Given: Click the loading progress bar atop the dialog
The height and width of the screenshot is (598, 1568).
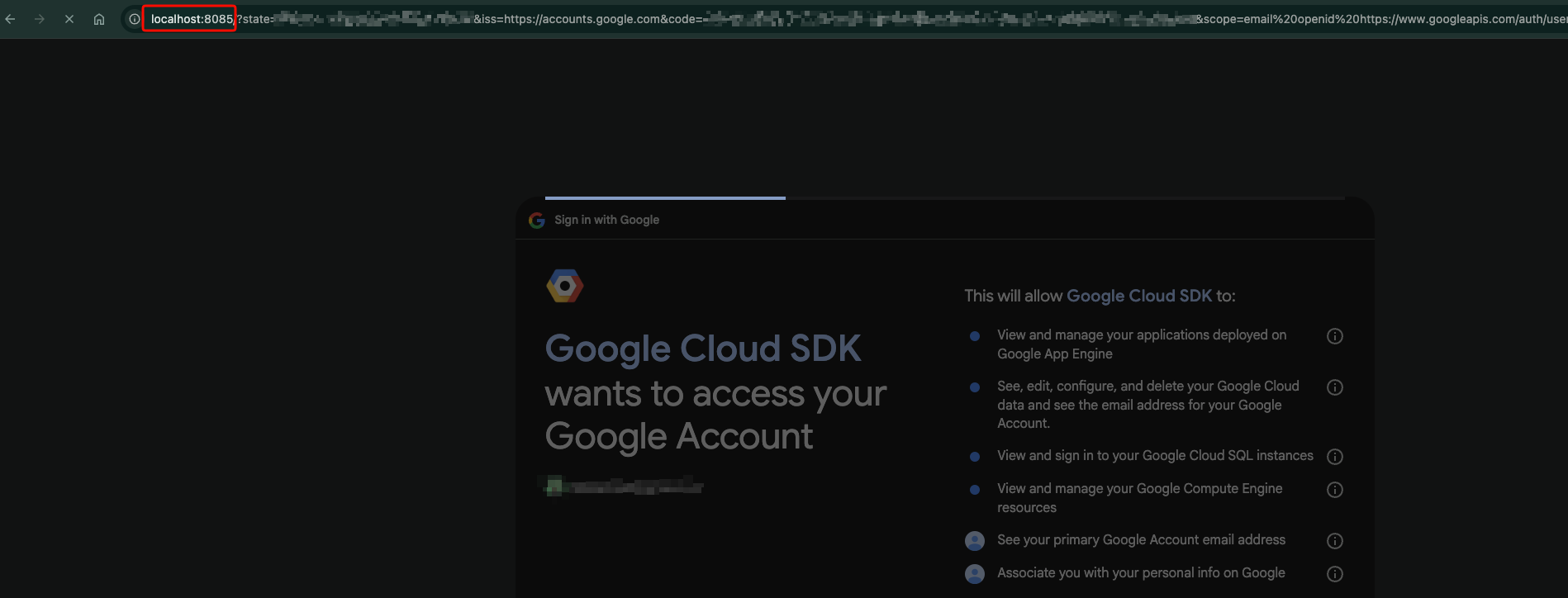Looking at the screenshot, I should pyautogui.click(x=945, y=198).
